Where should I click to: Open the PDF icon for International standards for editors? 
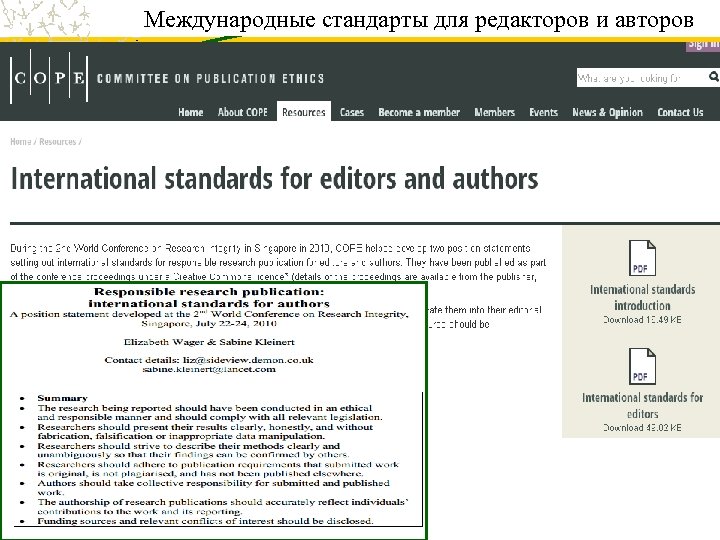[x=642, y=366]
